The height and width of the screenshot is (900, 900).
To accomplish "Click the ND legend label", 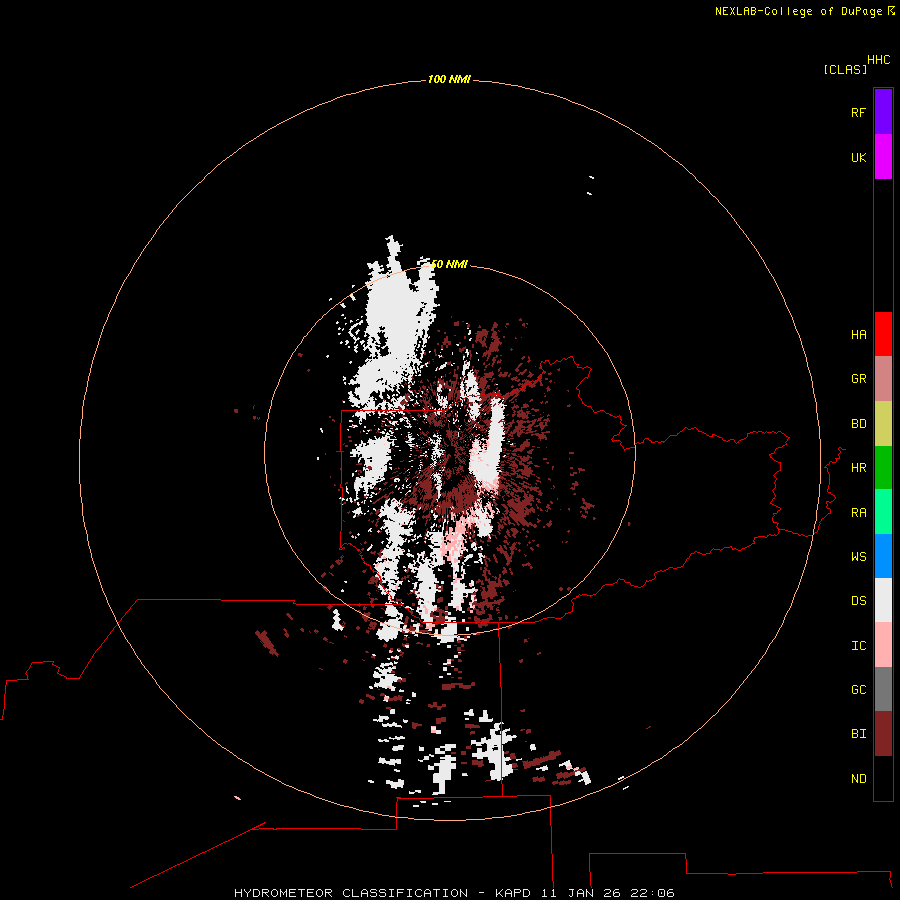I will (858, 779).
